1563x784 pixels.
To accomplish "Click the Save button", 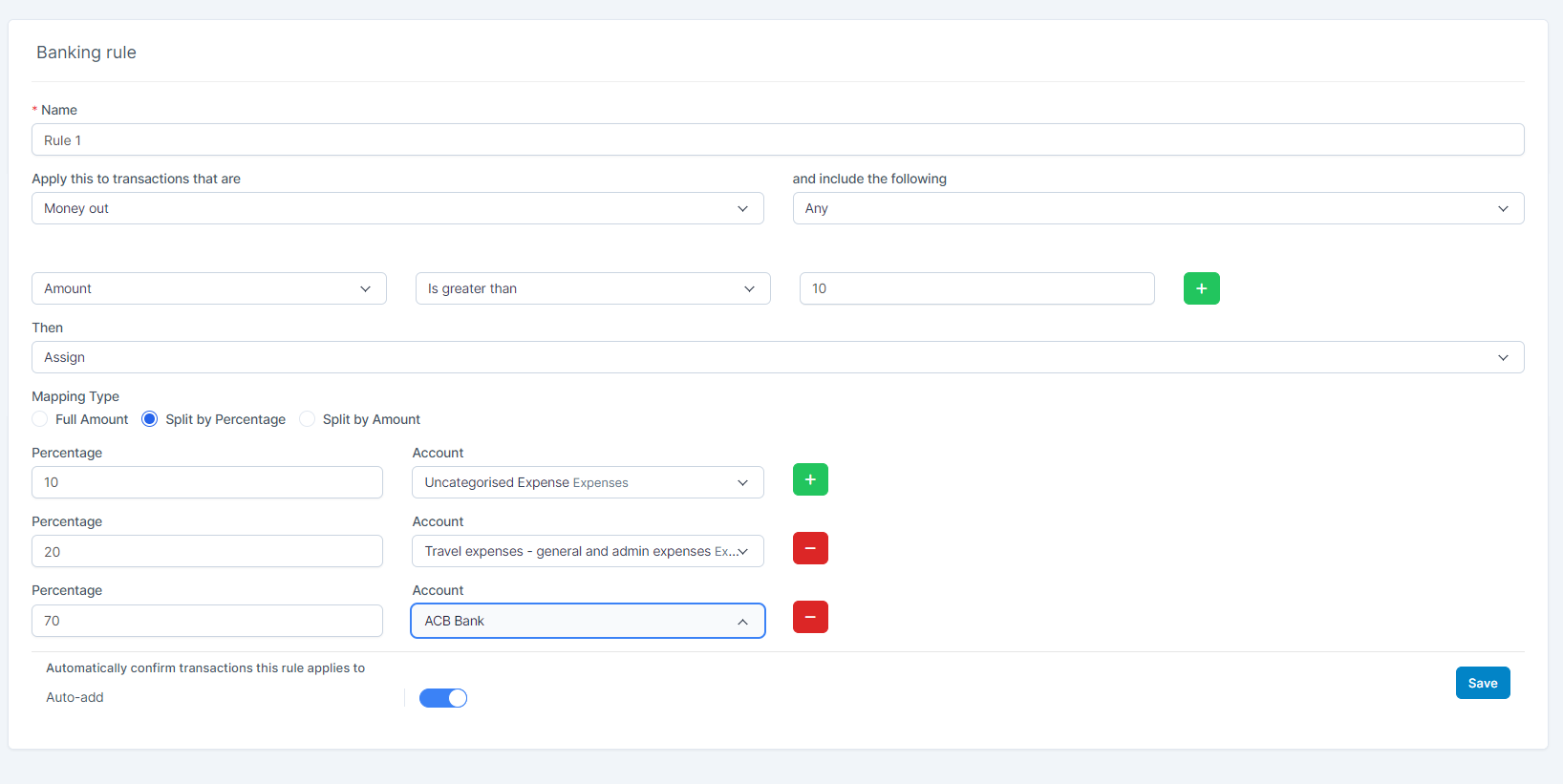I will [1482, 683].
